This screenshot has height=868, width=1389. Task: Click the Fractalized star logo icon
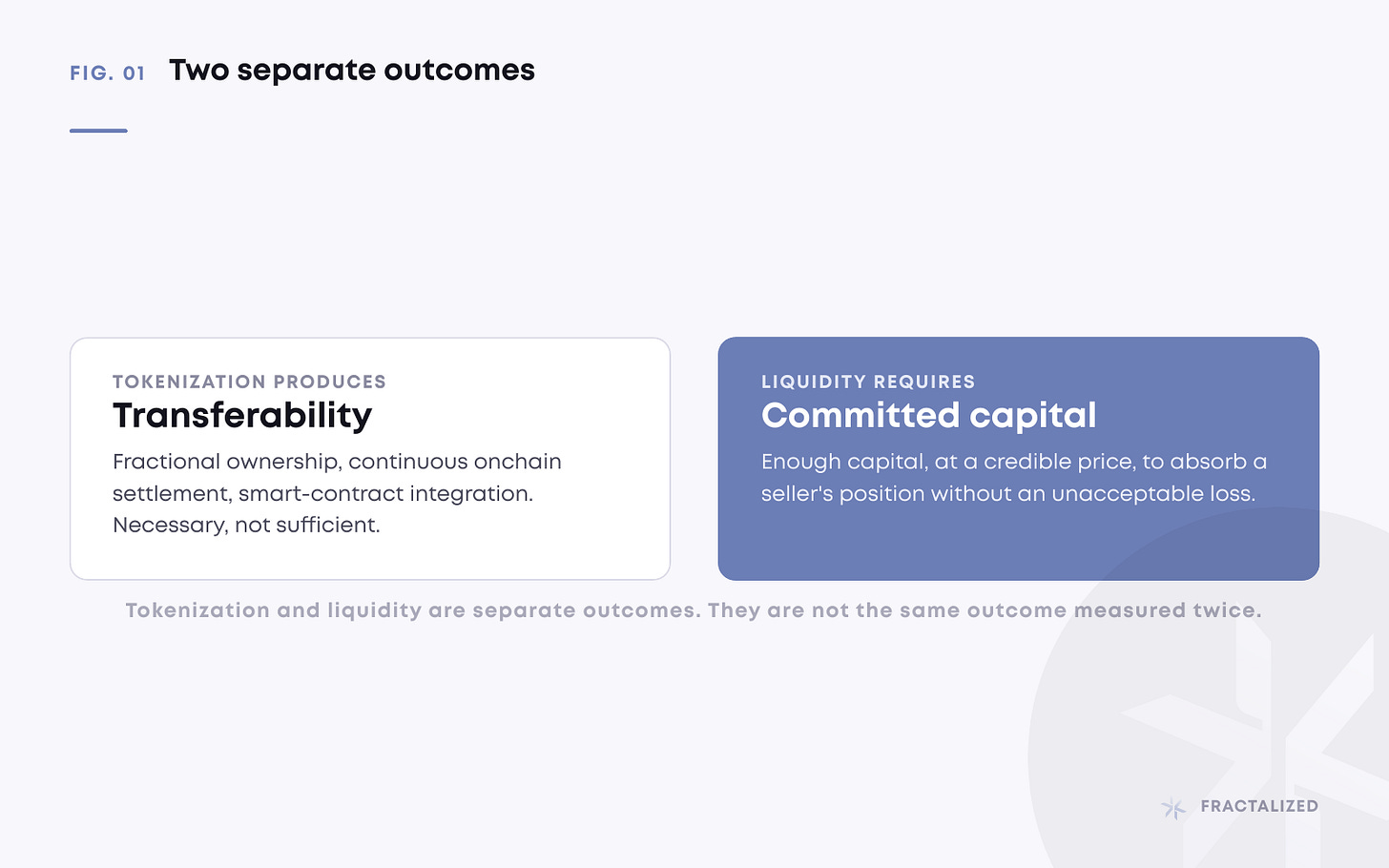pos(1173,808)
